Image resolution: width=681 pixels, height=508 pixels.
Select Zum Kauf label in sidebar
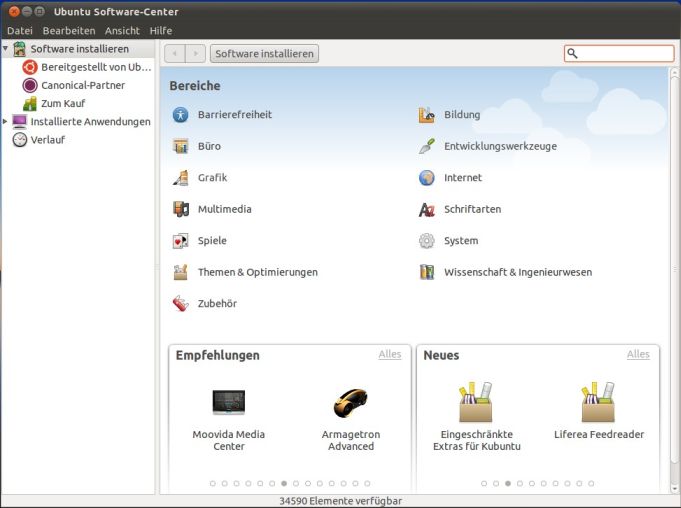tap(63, 103)
